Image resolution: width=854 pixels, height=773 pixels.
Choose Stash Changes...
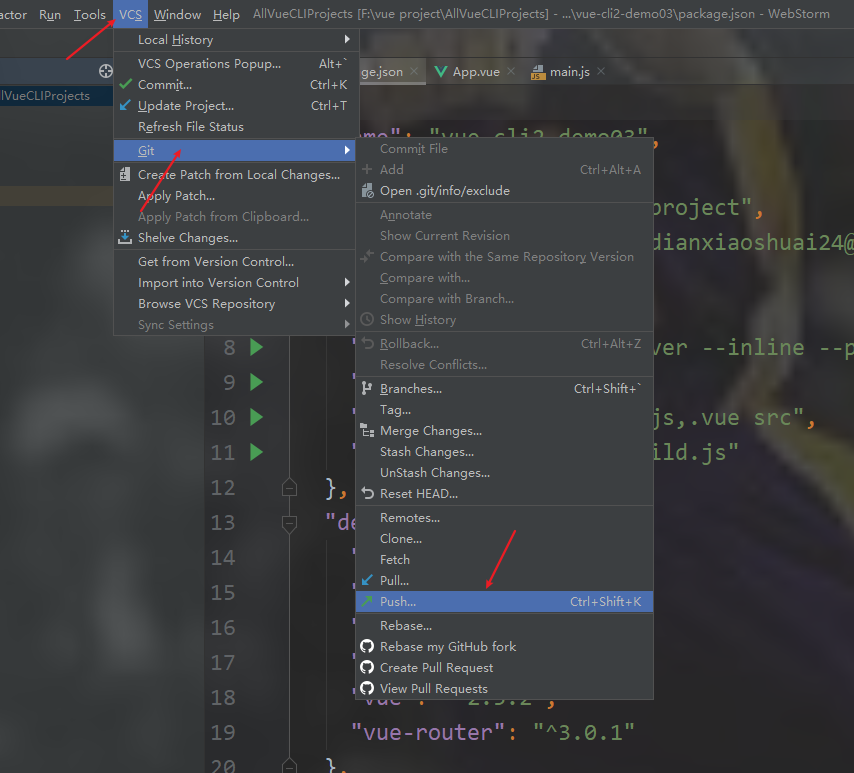tap(504, 452)
